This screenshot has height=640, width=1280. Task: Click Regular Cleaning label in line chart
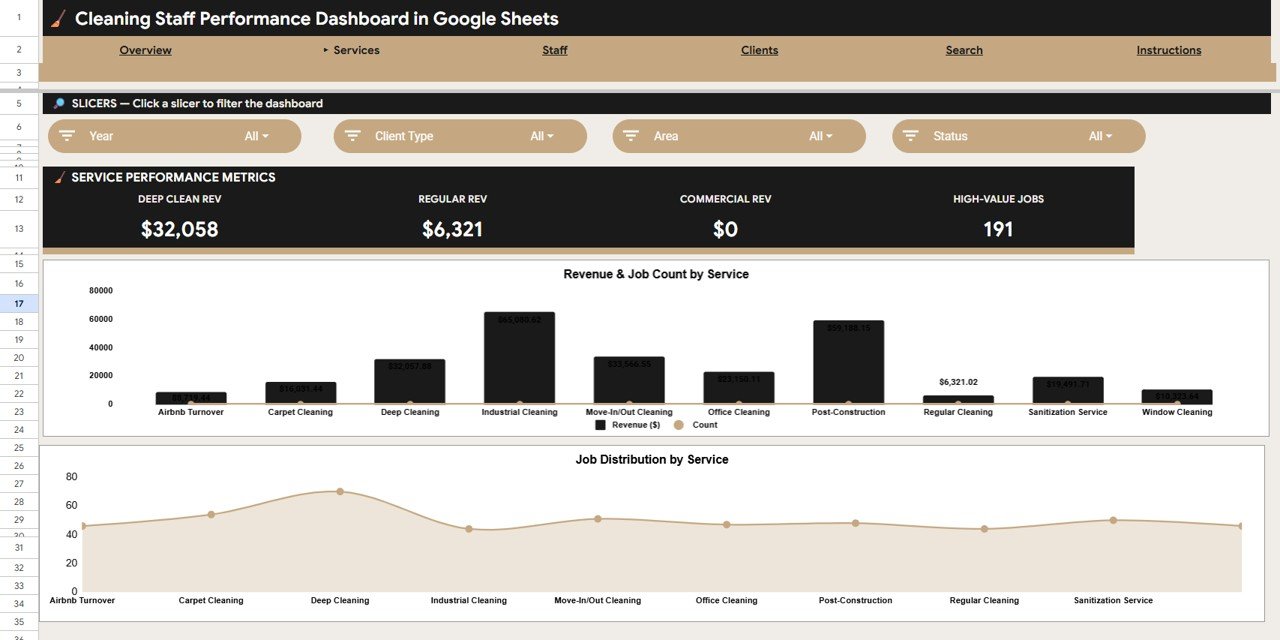[984, 601]
